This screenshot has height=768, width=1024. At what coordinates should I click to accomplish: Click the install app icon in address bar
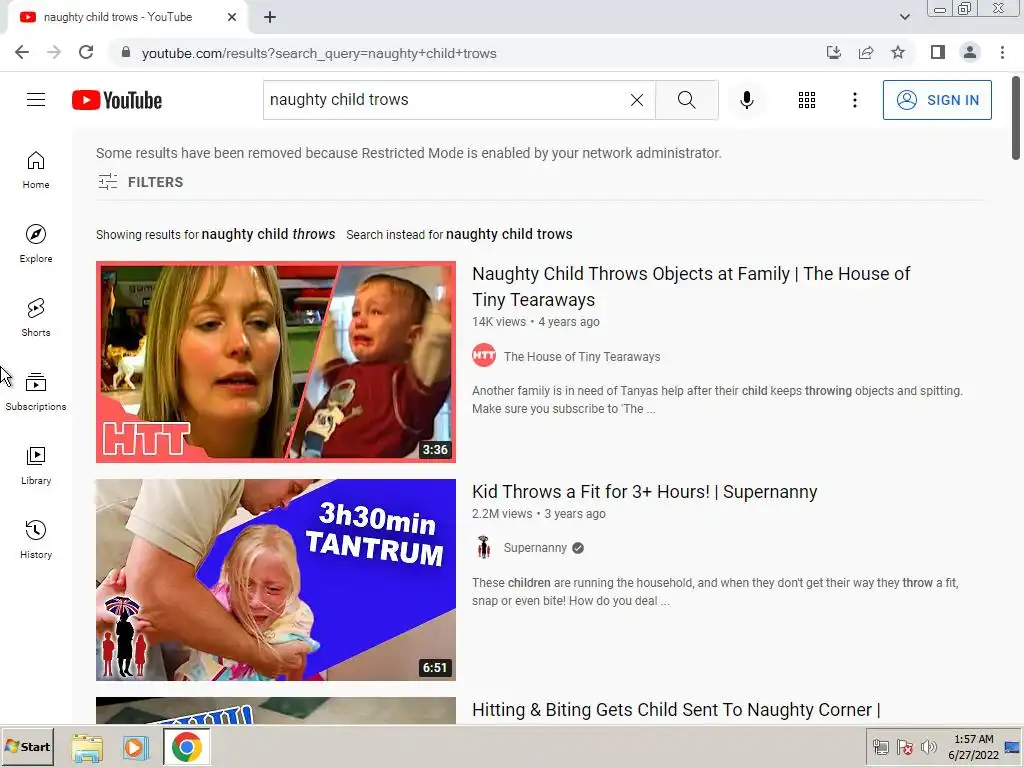click(x=834, y=53)
